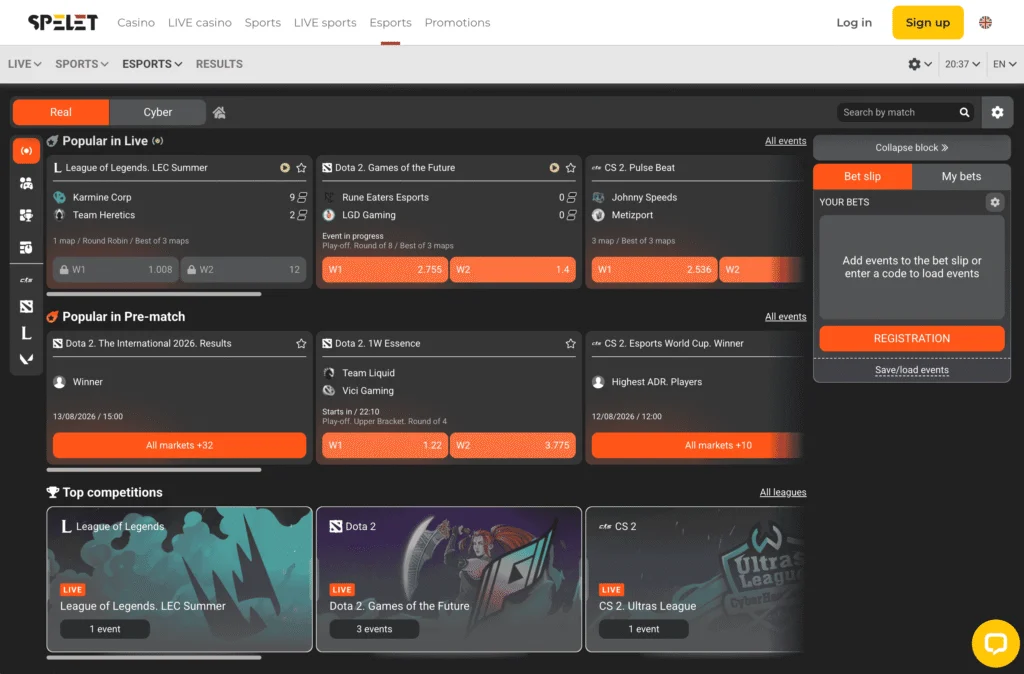Click the Top competitions horizontal scrollbar

click(154, 658)
